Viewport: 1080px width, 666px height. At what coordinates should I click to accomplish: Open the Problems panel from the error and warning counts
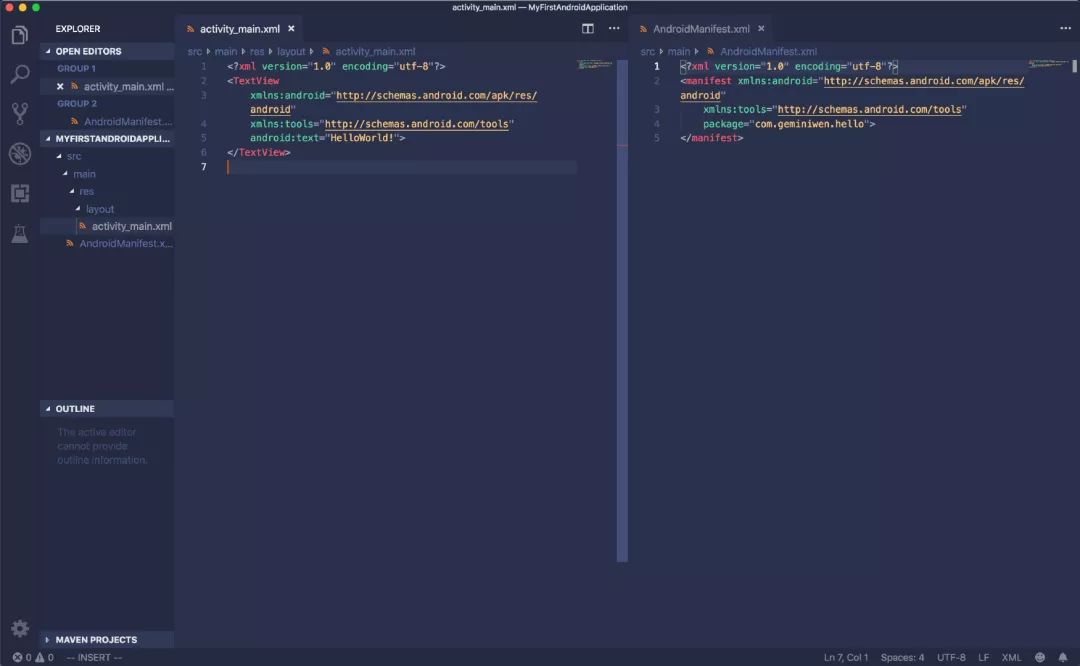(x=33, y=657)
